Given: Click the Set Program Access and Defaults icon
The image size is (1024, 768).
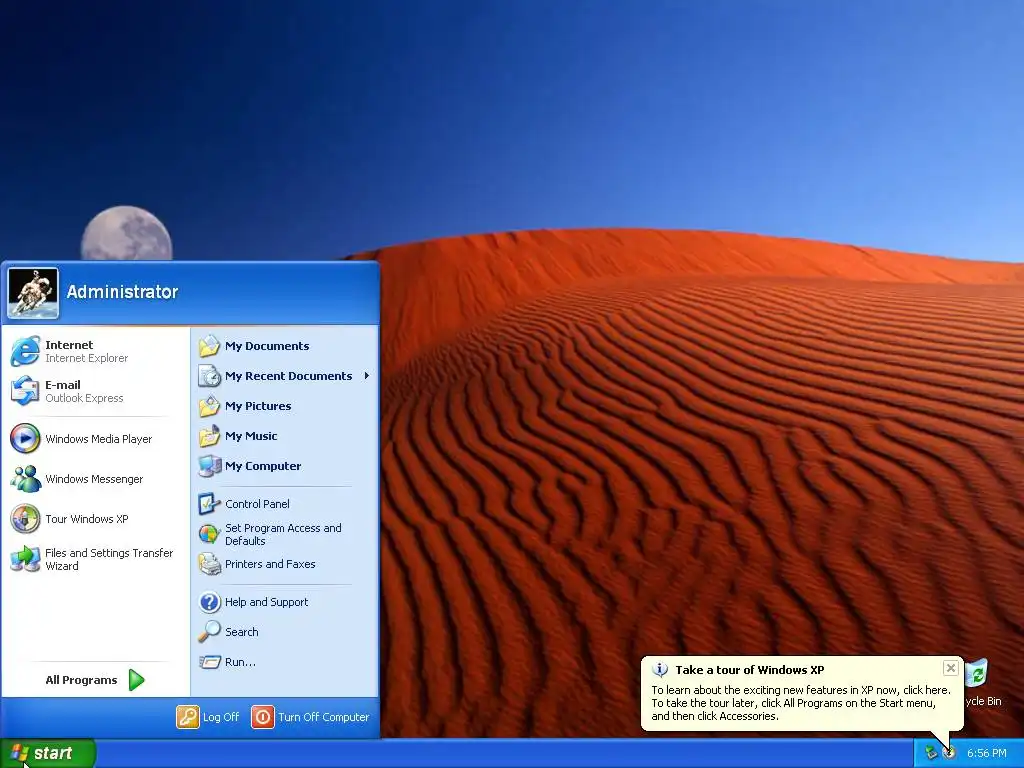Looking at the screenshot, I should pyautogui.click(x=210, y=534).
